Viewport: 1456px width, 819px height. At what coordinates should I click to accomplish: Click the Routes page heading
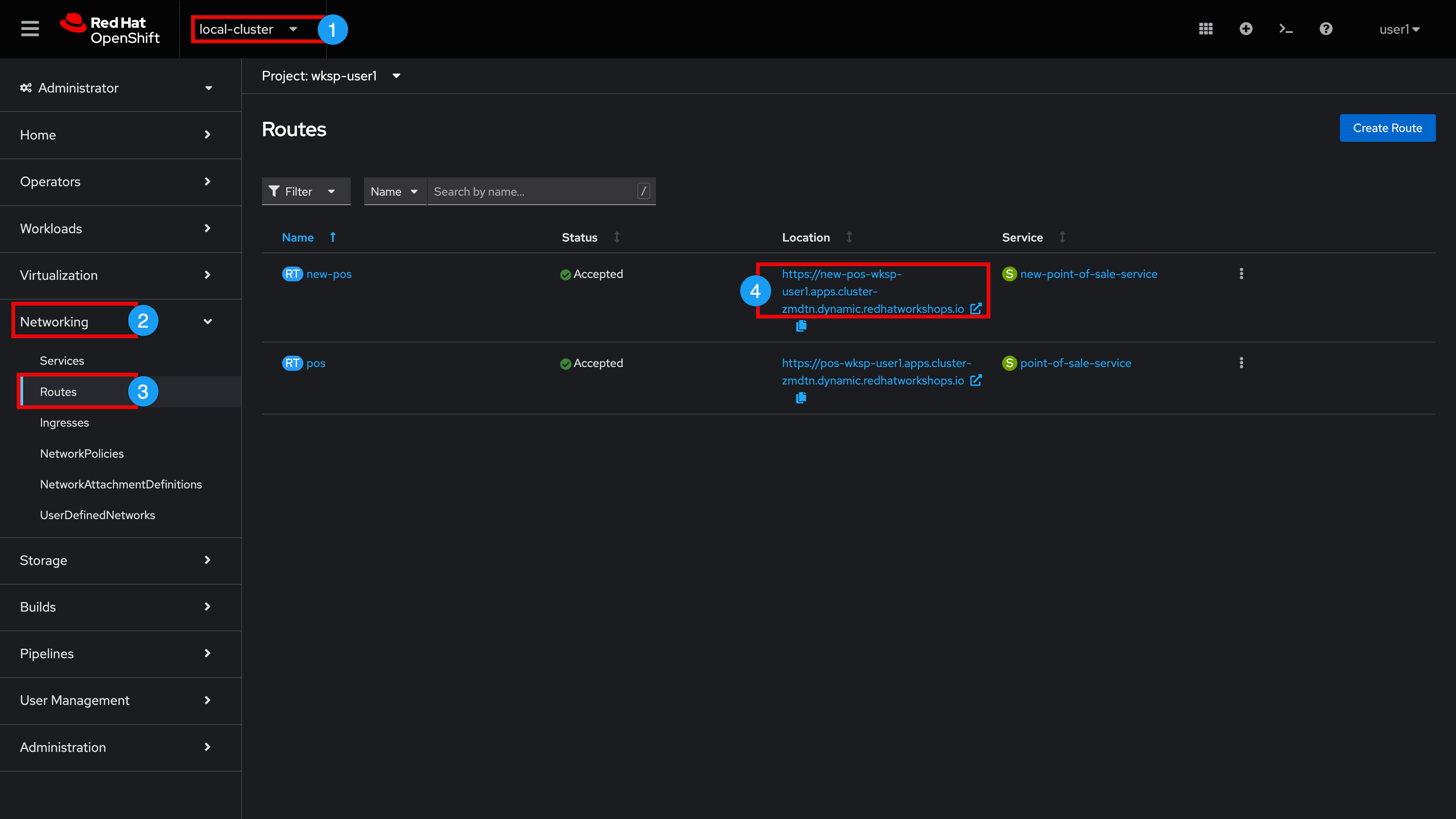tap(294, 129)
